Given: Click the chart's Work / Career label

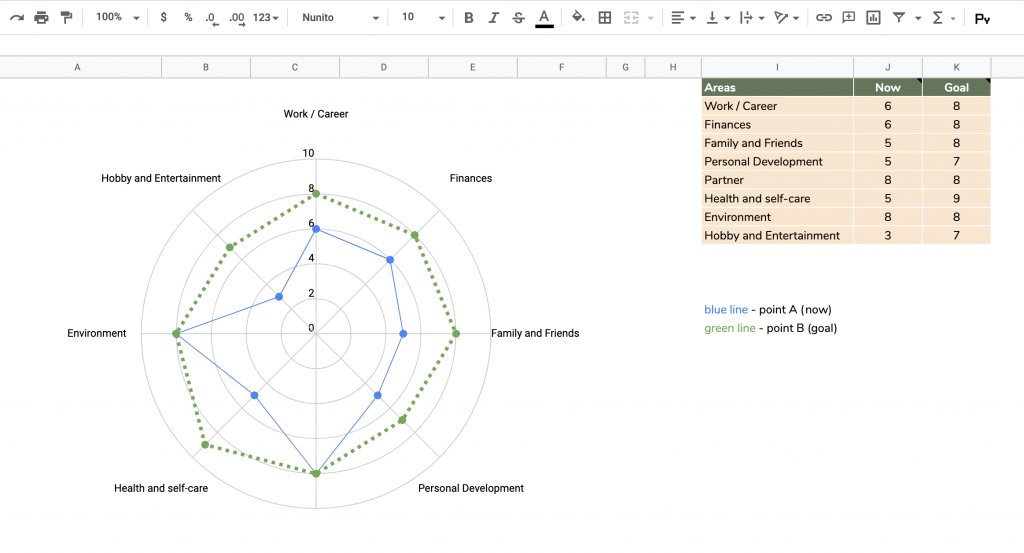Looking at the screenshot, I should [x=315, y=114].
